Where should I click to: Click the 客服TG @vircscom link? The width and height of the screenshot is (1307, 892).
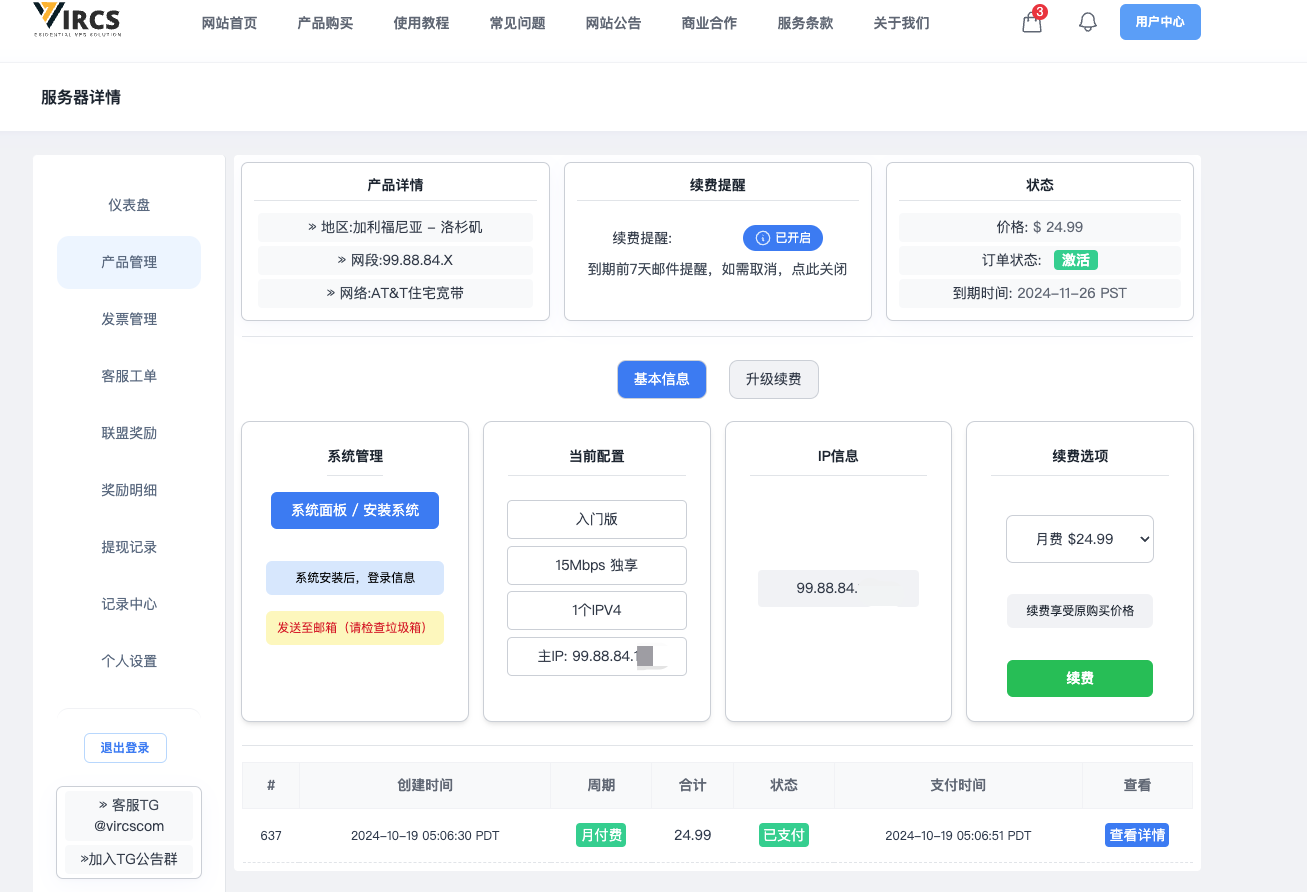coord(129,816)
